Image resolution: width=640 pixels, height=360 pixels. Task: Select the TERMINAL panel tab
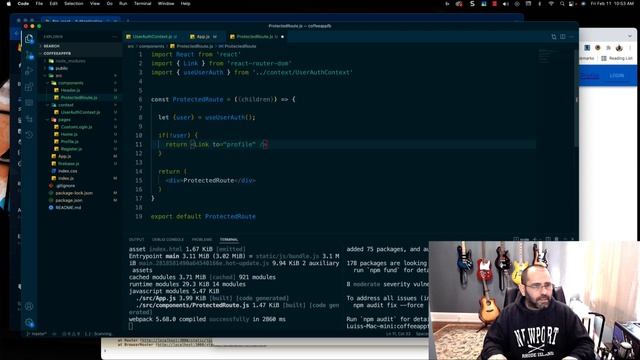229,240
